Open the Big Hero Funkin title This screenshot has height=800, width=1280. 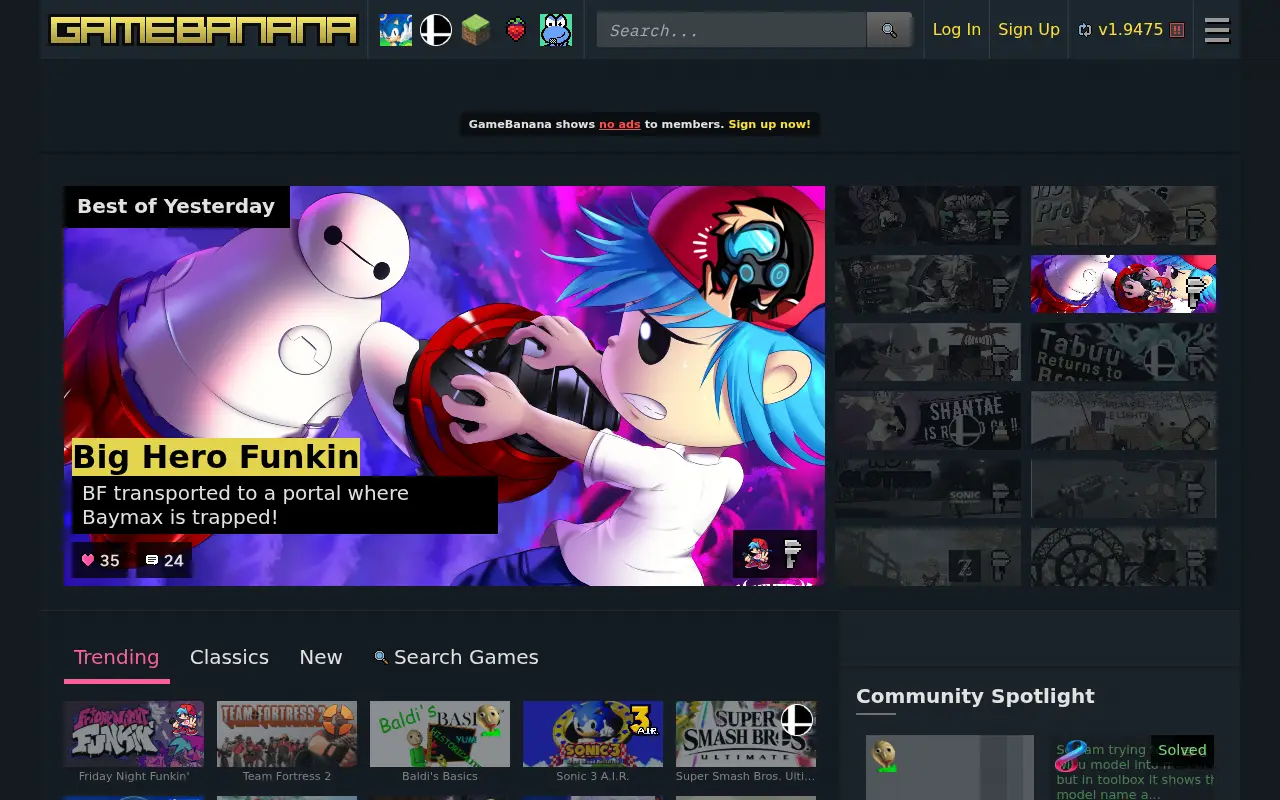(x=216, y=457)
